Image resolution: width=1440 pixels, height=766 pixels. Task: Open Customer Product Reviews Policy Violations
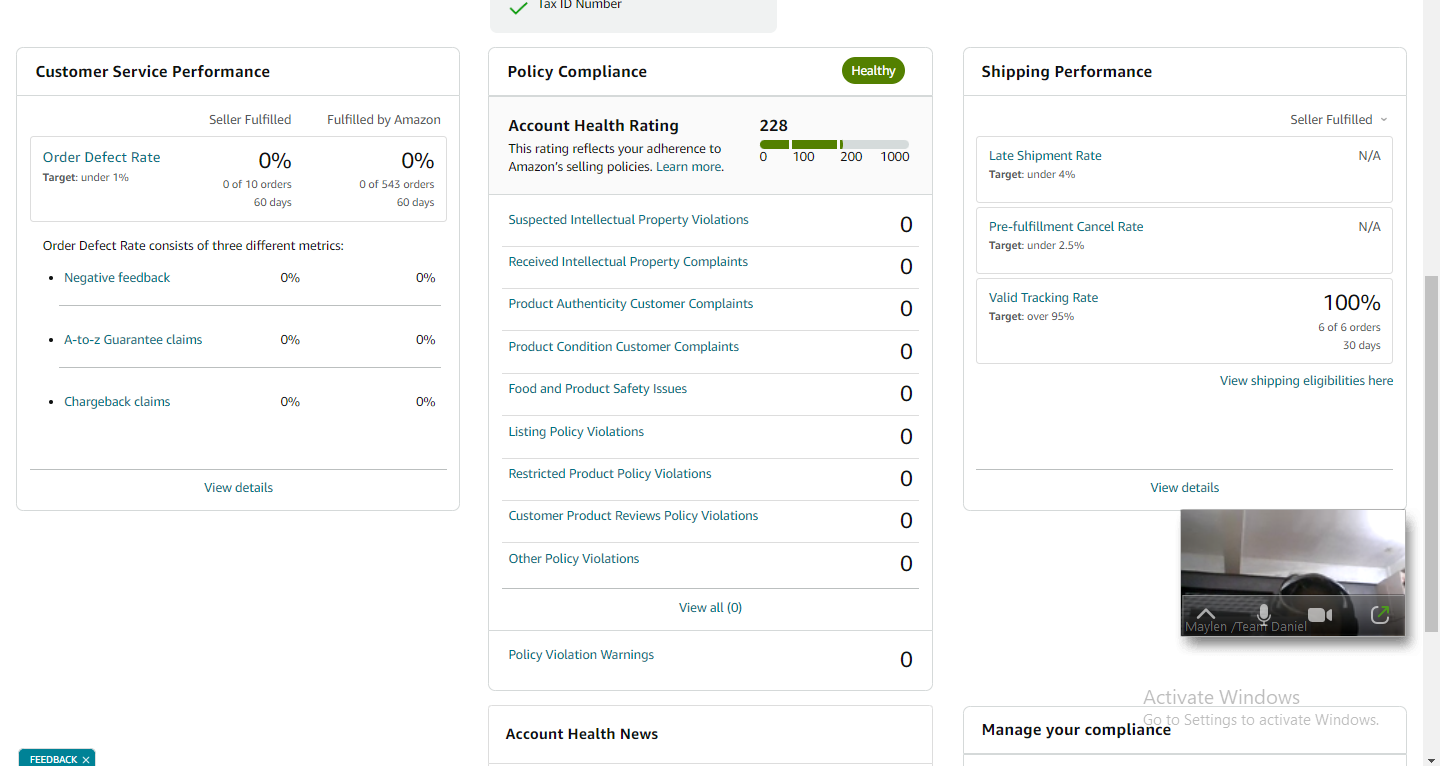point(633,516)
